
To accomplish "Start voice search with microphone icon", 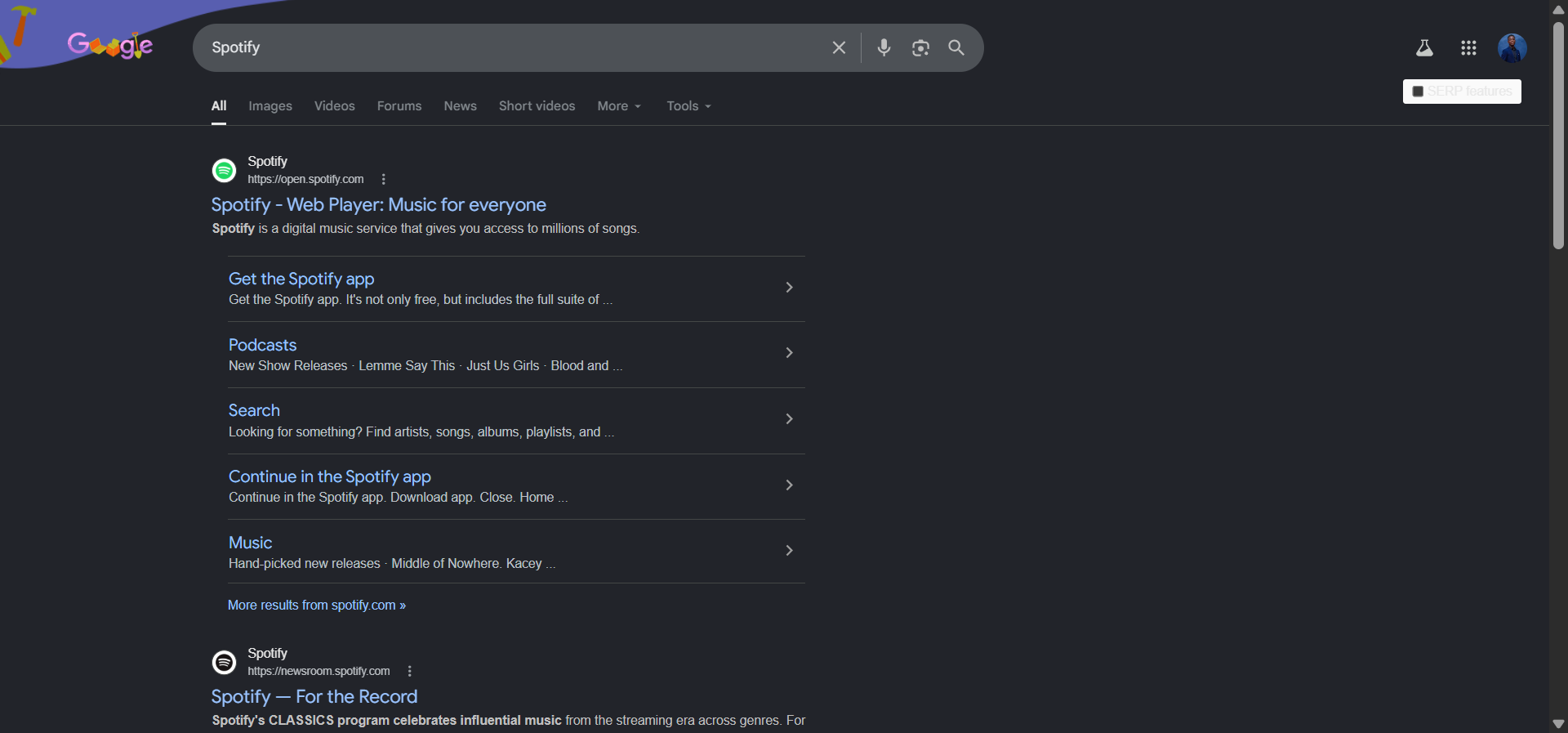I will point(884,47).
